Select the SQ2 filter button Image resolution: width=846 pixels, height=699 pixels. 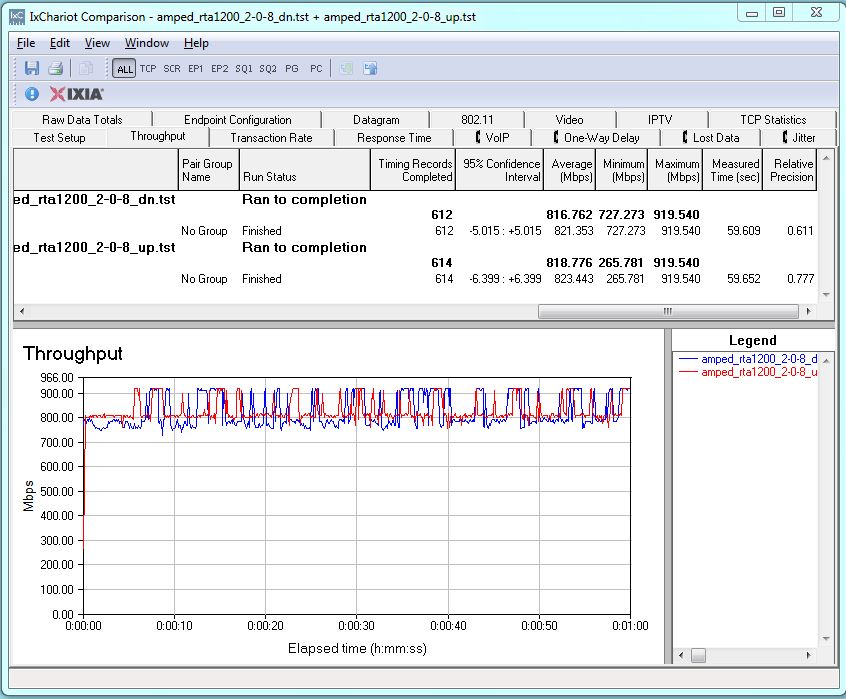point(268,68)
